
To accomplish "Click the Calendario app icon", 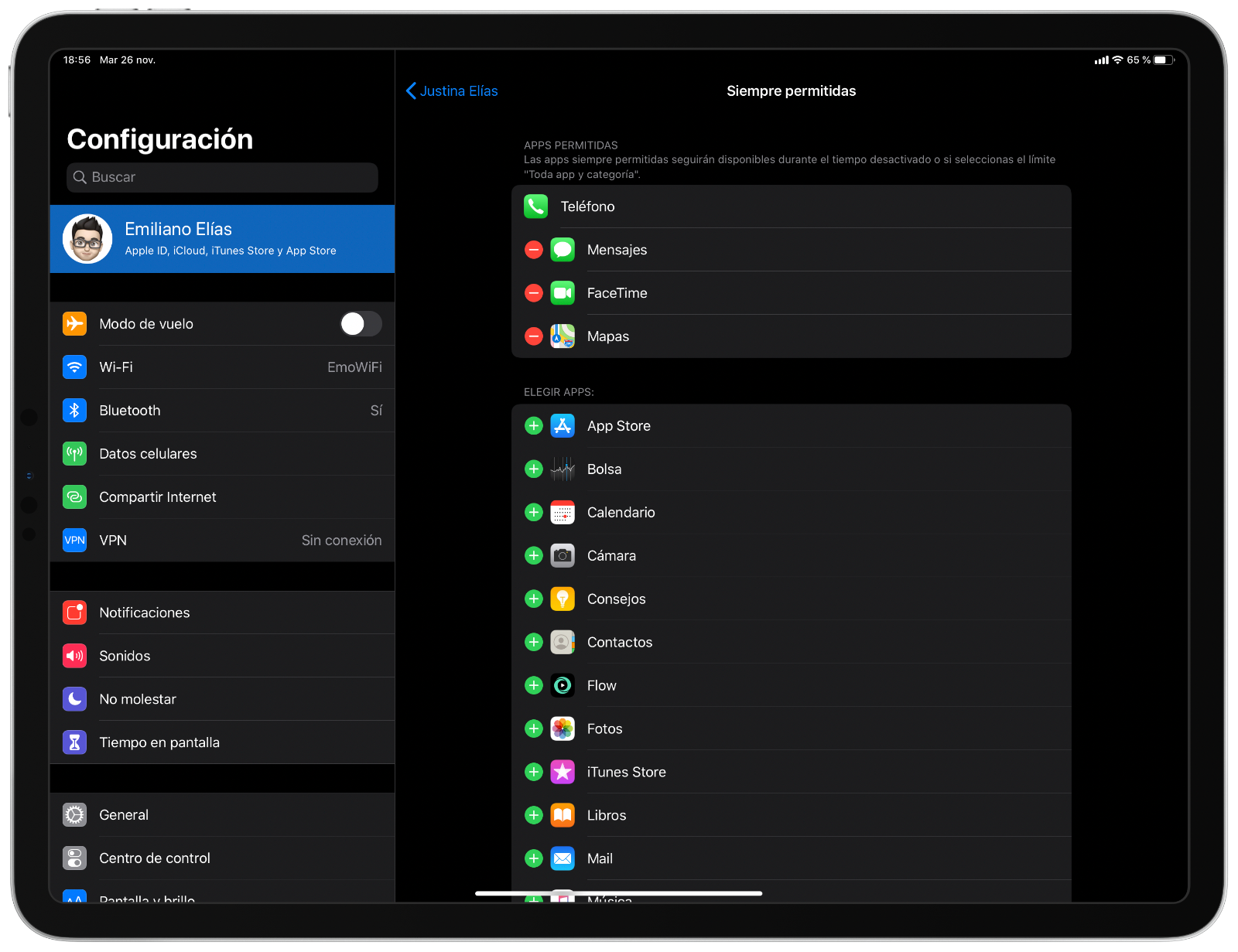I will tap(563, 513).
